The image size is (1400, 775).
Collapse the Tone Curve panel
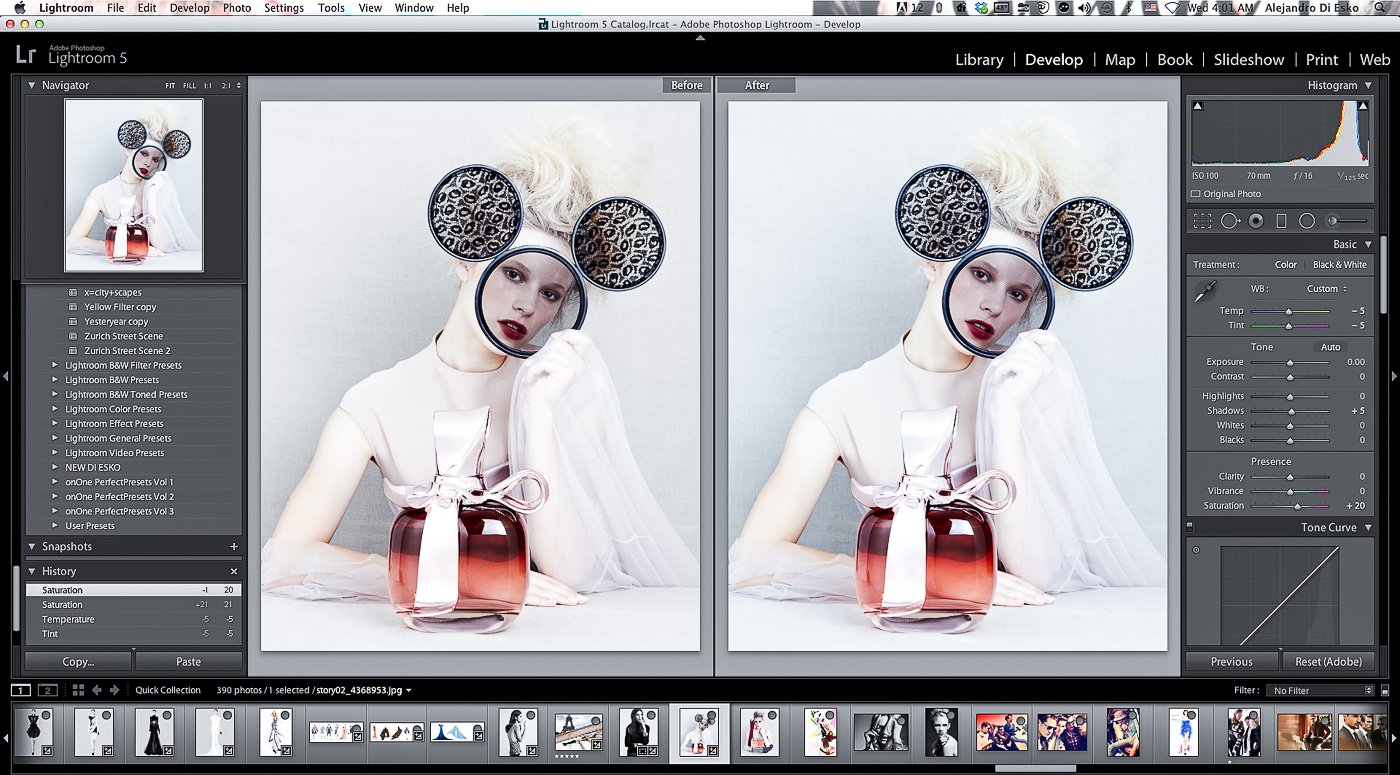[1368, 528]
